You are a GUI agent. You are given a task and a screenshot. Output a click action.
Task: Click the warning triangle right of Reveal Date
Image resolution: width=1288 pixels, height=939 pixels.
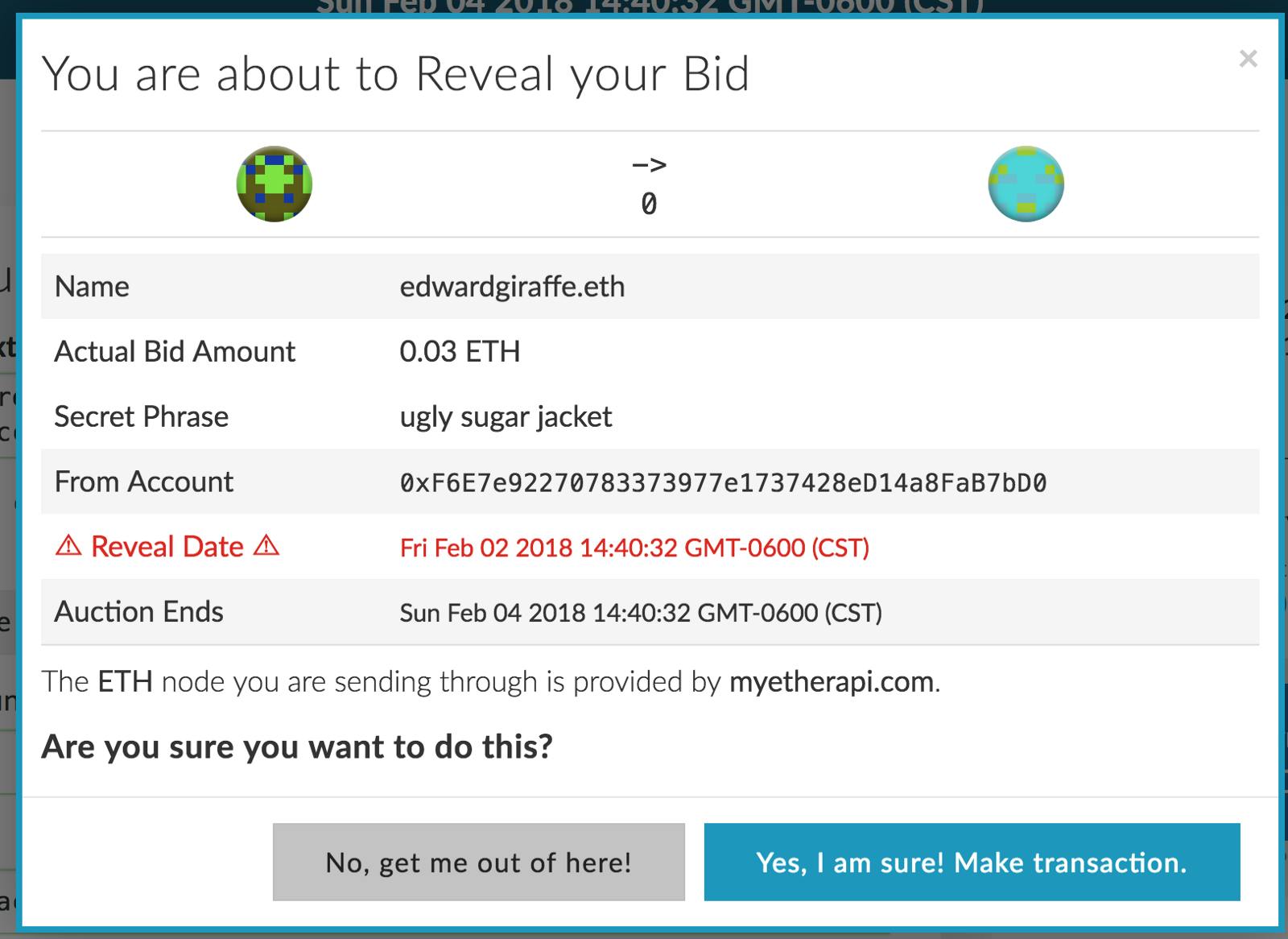click(x=266, y=547)
